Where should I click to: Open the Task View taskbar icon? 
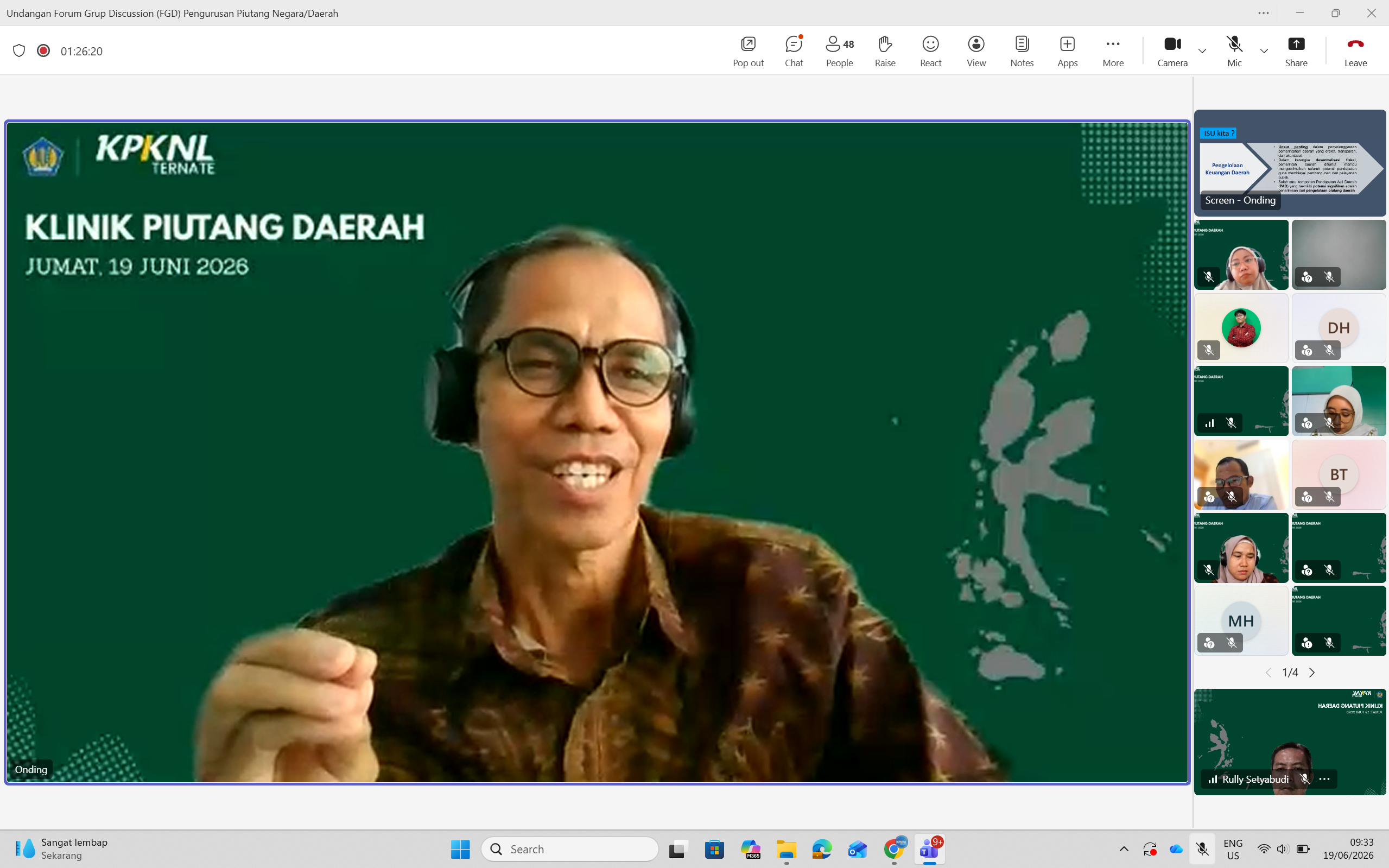[x=678, y=848]
